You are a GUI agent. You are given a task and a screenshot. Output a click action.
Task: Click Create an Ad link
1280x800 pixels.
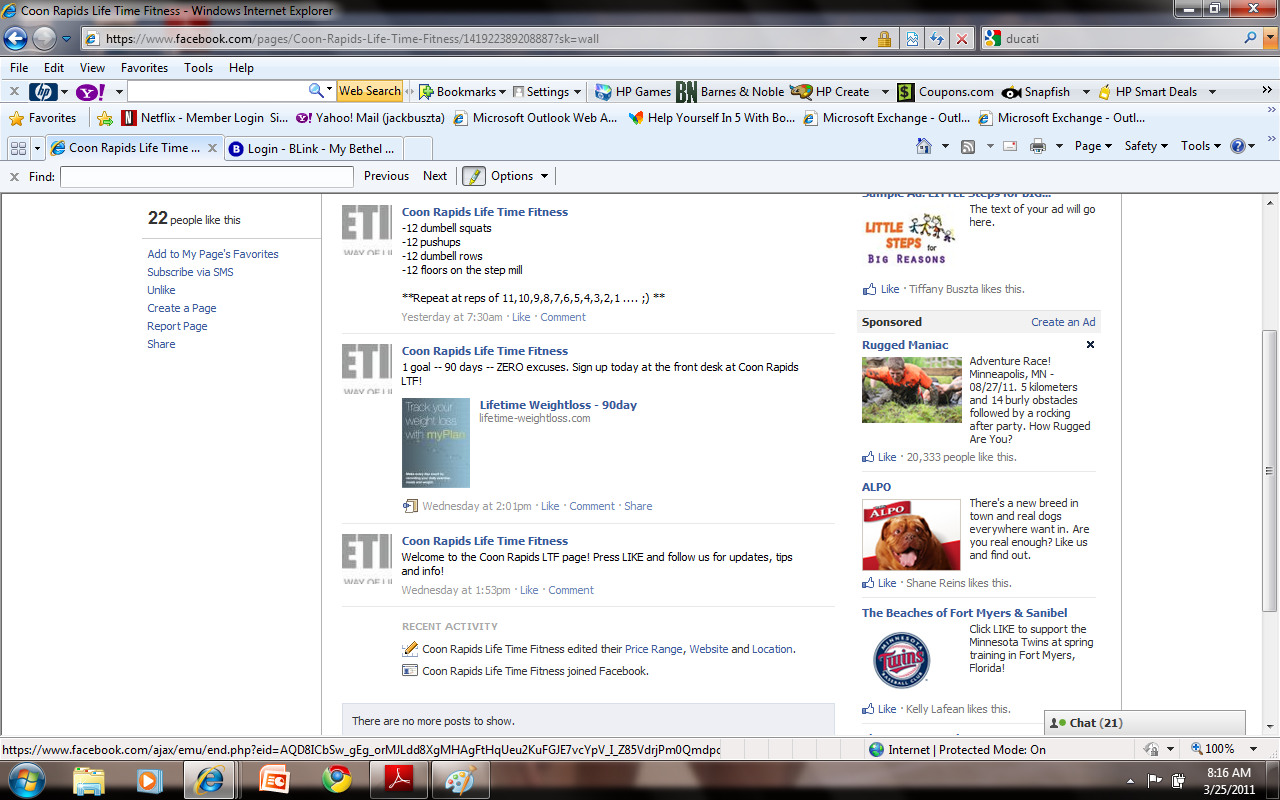tap(1063, 322)
